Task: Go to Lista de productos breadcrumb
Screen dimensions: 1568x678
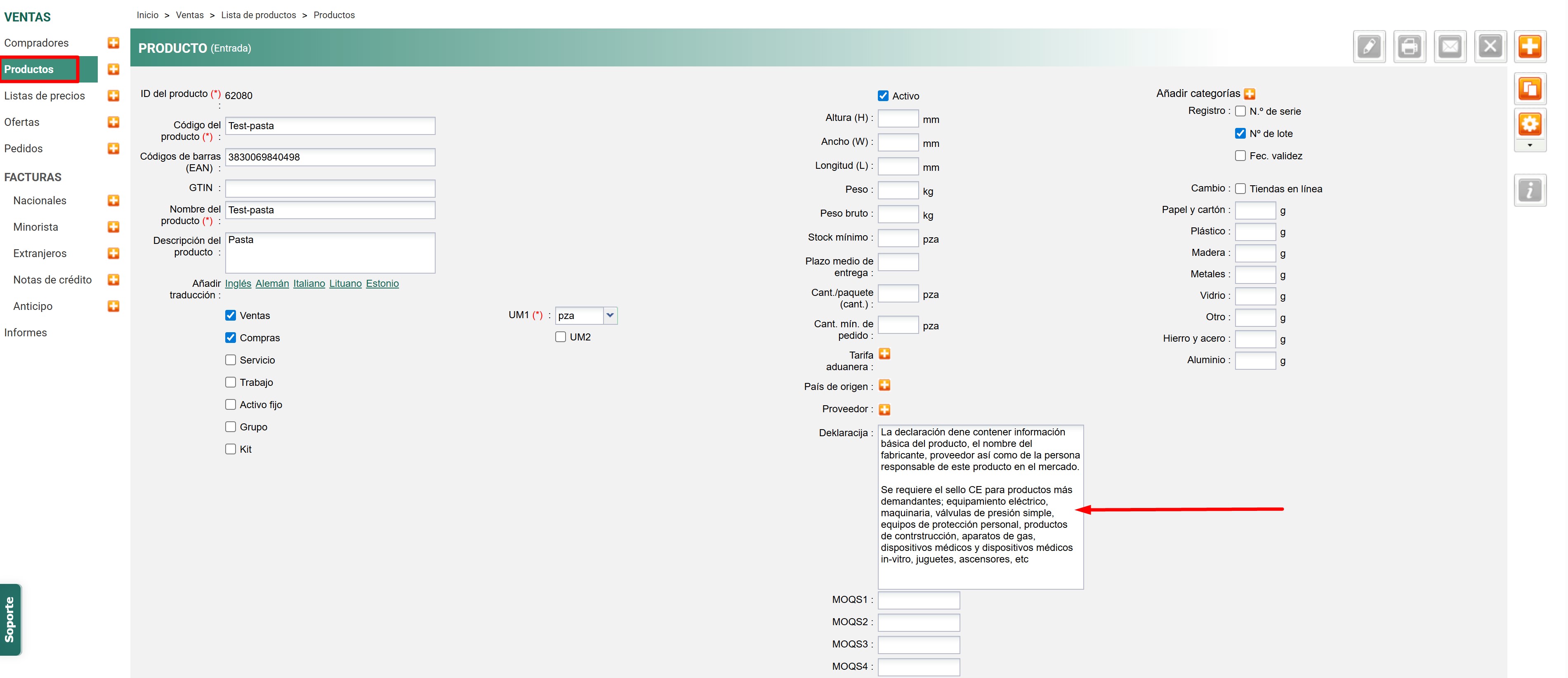Action: click(x=258, y=14)
